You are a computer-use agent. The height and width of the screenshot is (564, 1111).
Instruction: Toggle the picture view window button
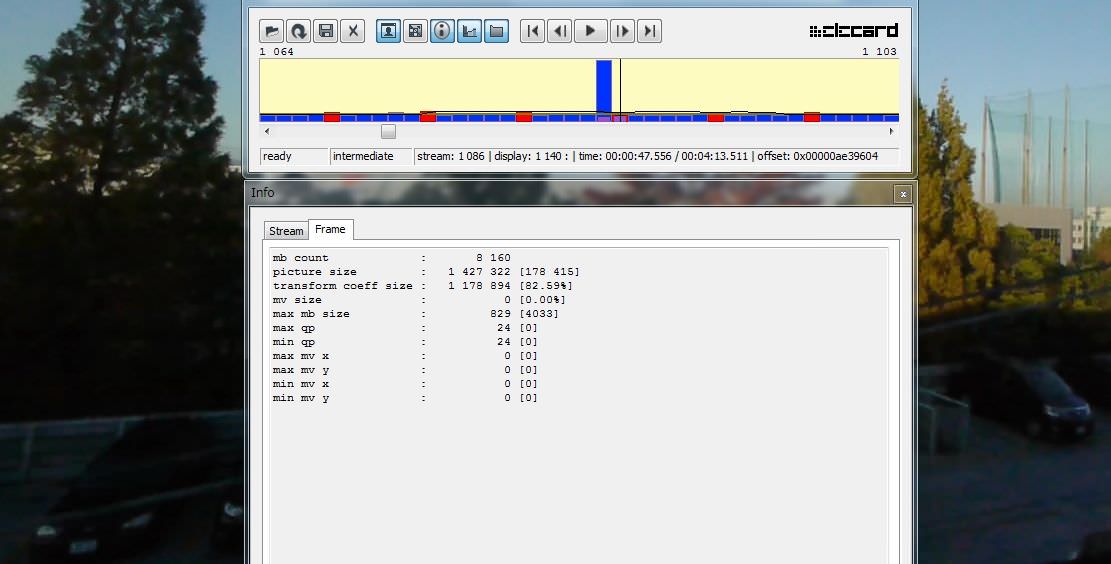[x=388, y=31]
